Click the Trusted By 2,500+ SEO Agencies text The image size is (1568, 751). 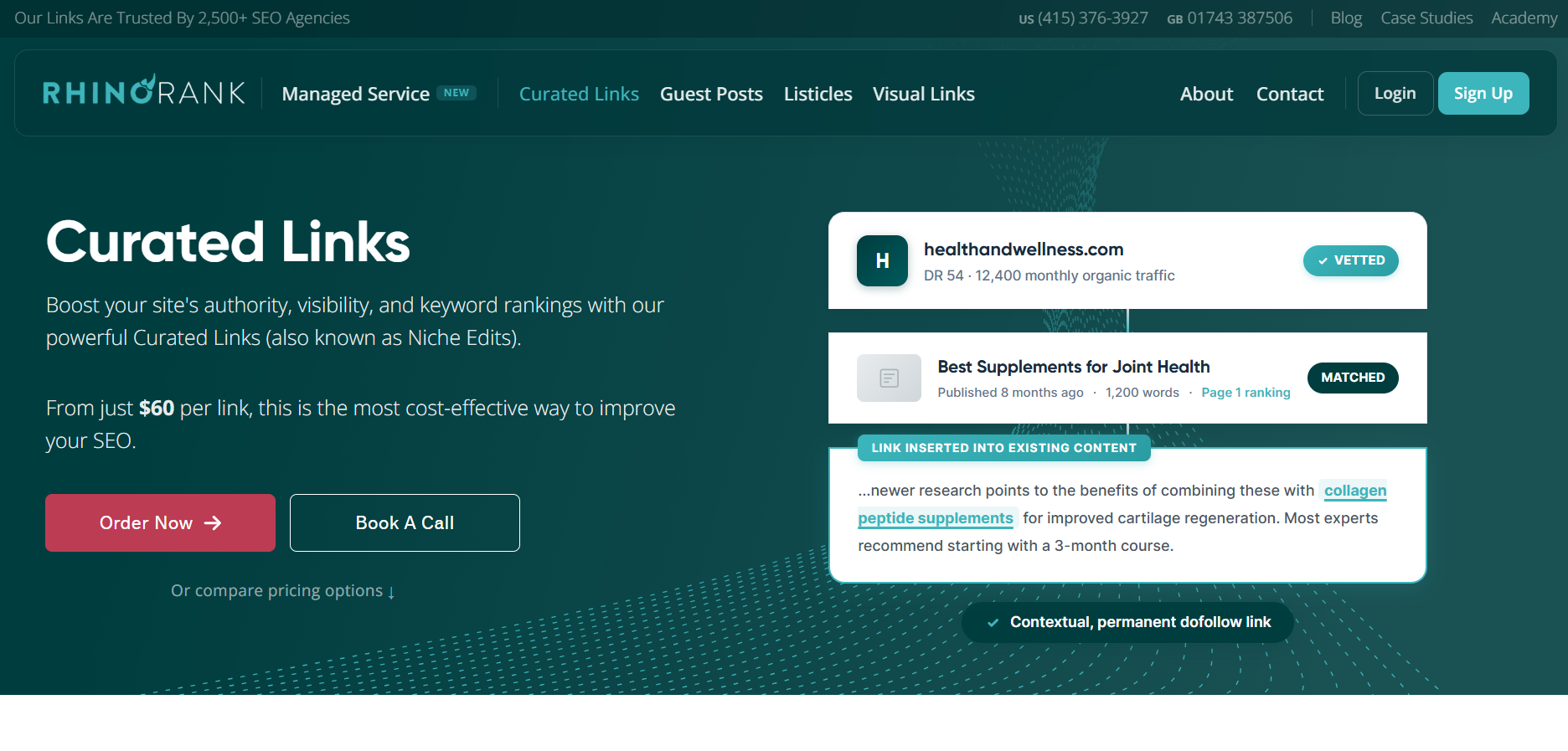pos(182,18)
